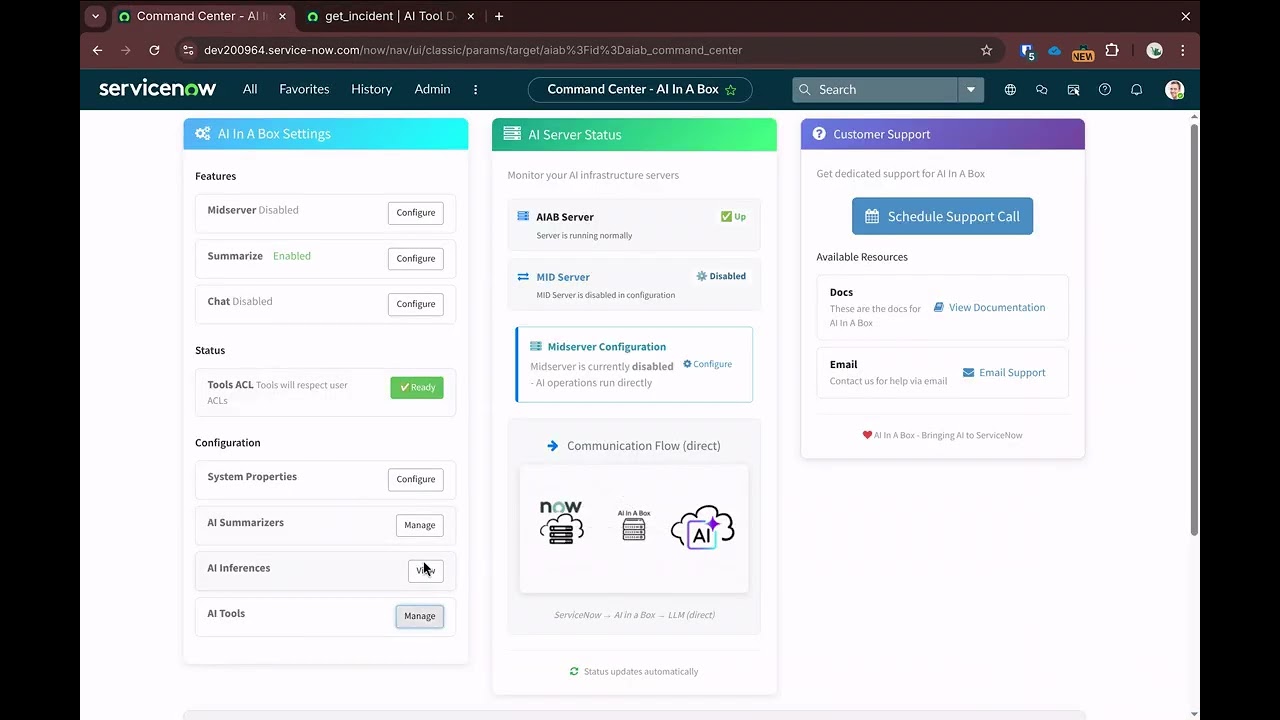The height and width of the screenshot is (720, 1280).
Task: Click the Disabled badge for MID Server
Action: coord(721,276)
